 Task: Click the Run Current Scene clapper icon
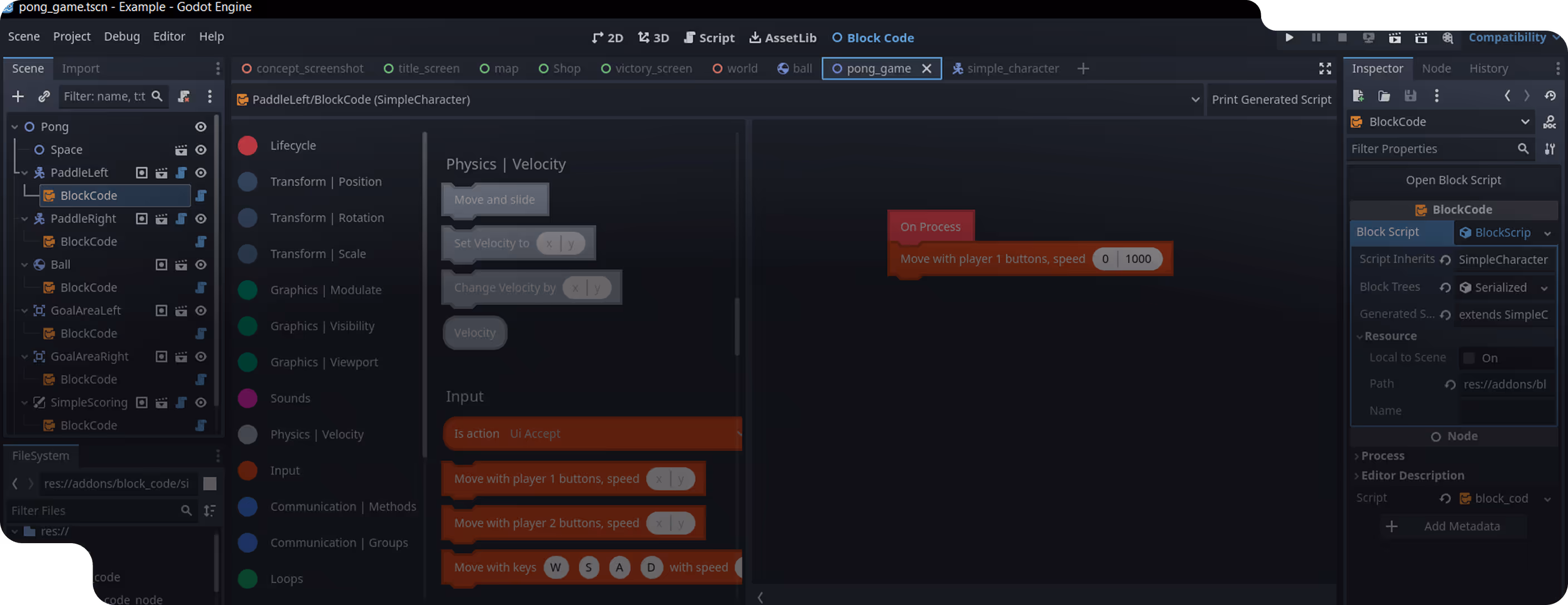point(1394,38)
